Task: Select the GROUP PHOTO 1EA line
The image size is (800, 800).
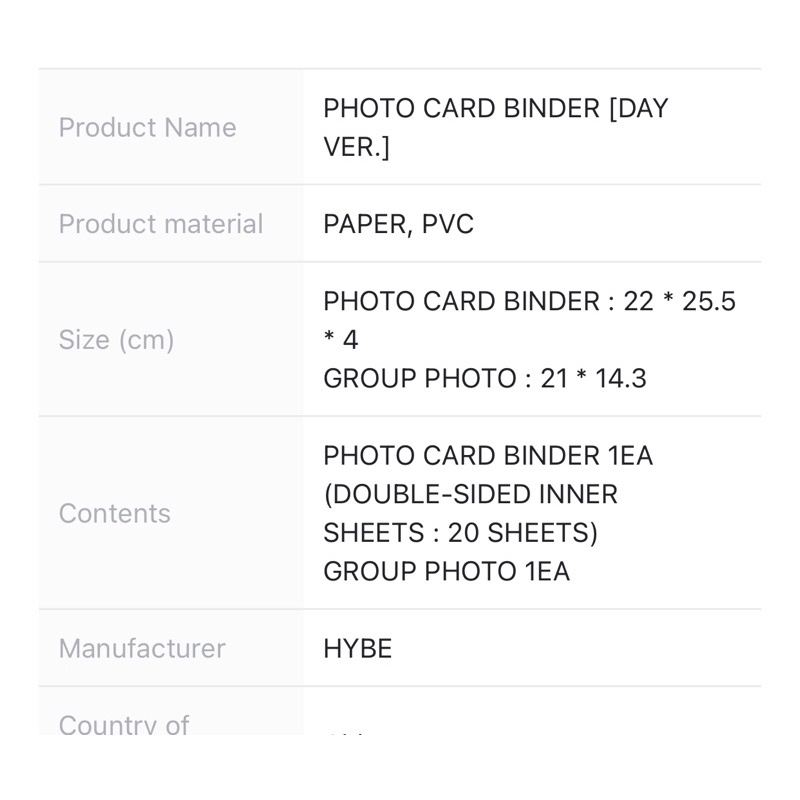Action: 446,571
